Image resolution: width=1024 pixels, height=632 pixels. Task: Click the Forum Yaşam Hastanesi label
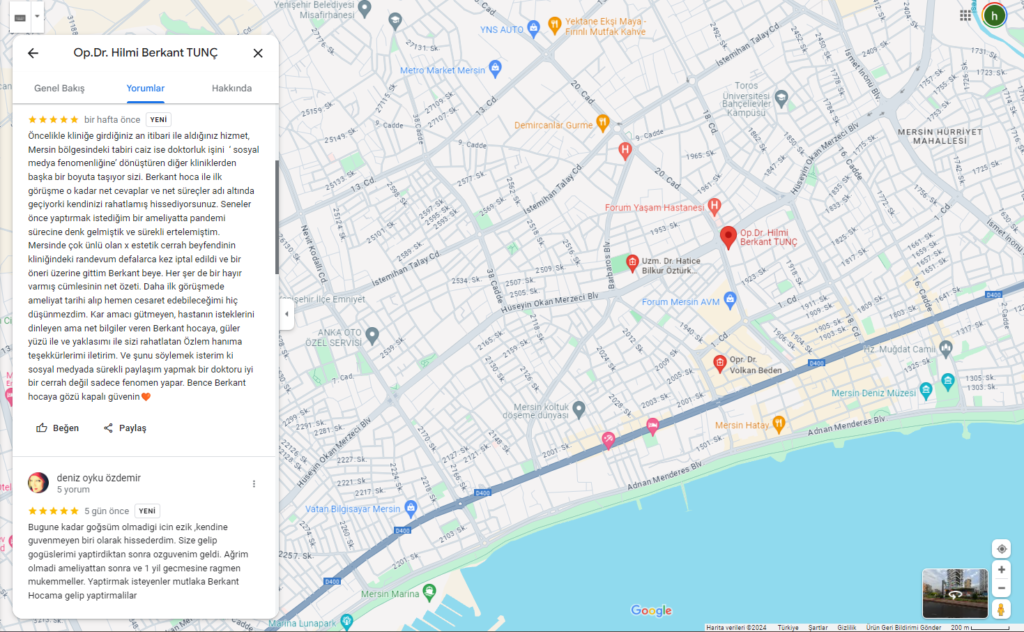click(x=654, y=208)
